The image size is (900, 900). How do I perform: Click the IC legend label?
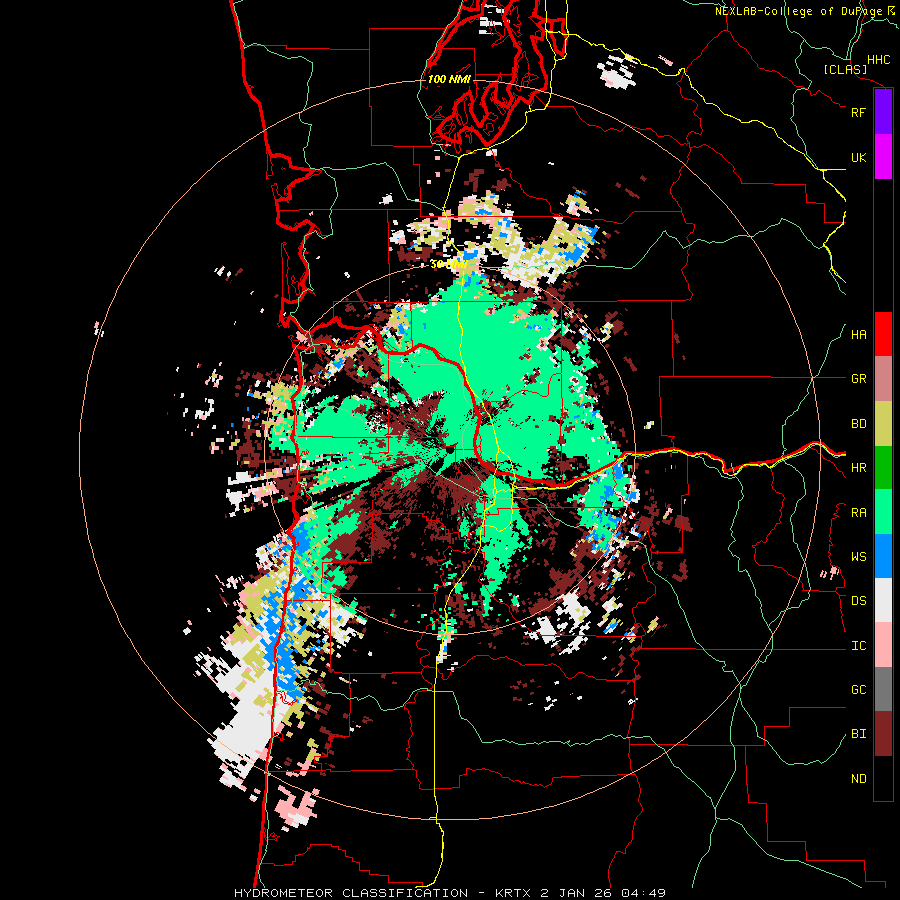(x=859, y=646)
